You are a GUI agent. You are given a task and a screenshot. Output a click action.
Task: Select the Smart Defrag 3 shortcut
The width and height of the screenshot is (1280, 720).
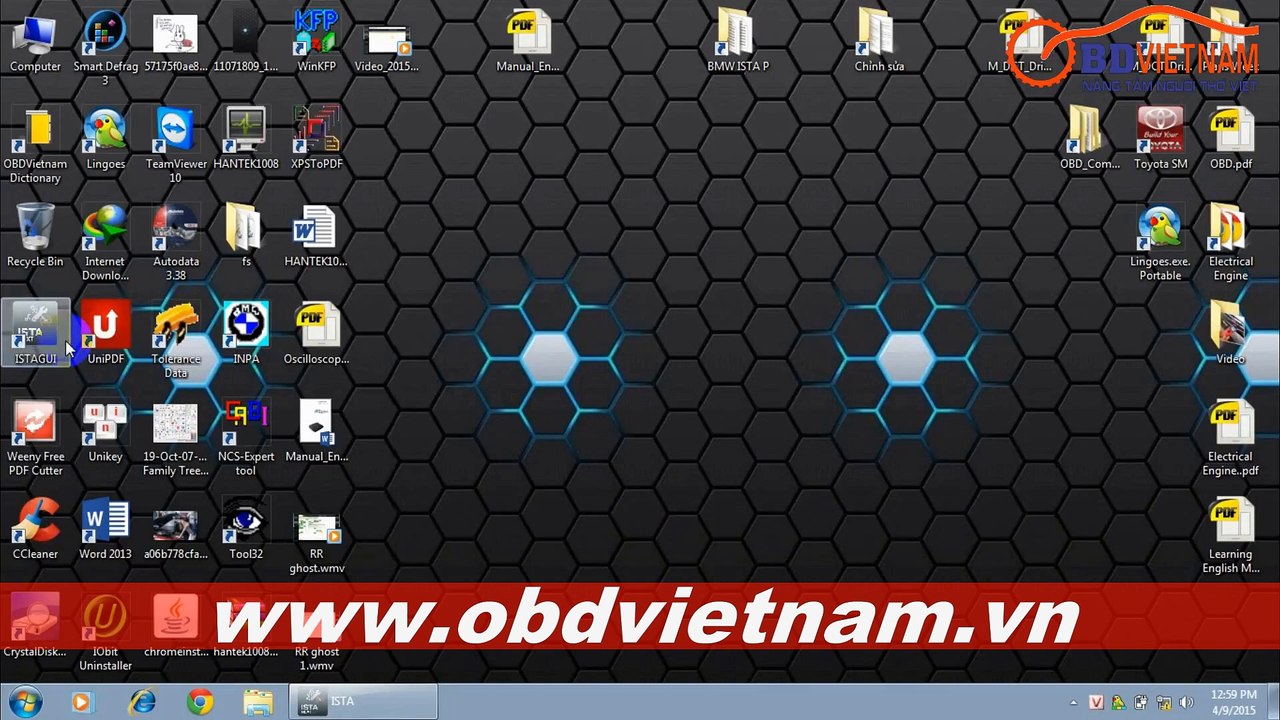click(x=105, y=48)
